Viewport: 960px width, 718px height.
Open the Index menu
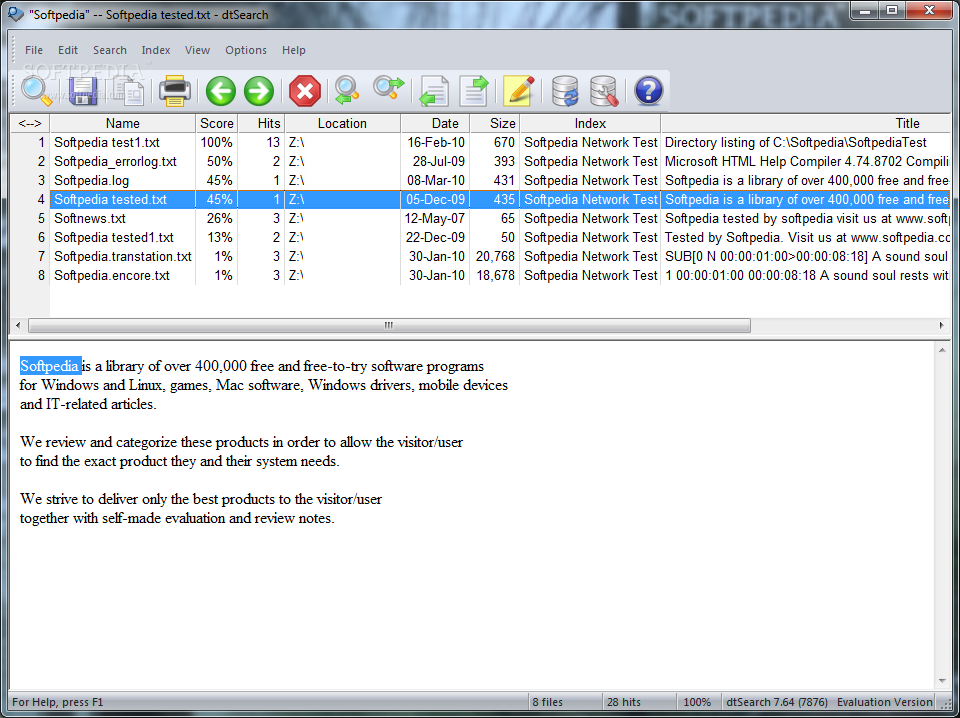156,50
